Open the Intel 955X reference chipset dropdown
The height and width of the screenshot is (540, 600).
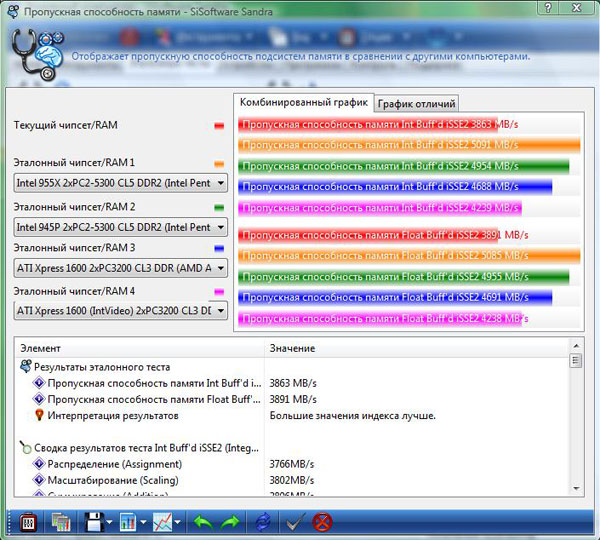point(121,183)
